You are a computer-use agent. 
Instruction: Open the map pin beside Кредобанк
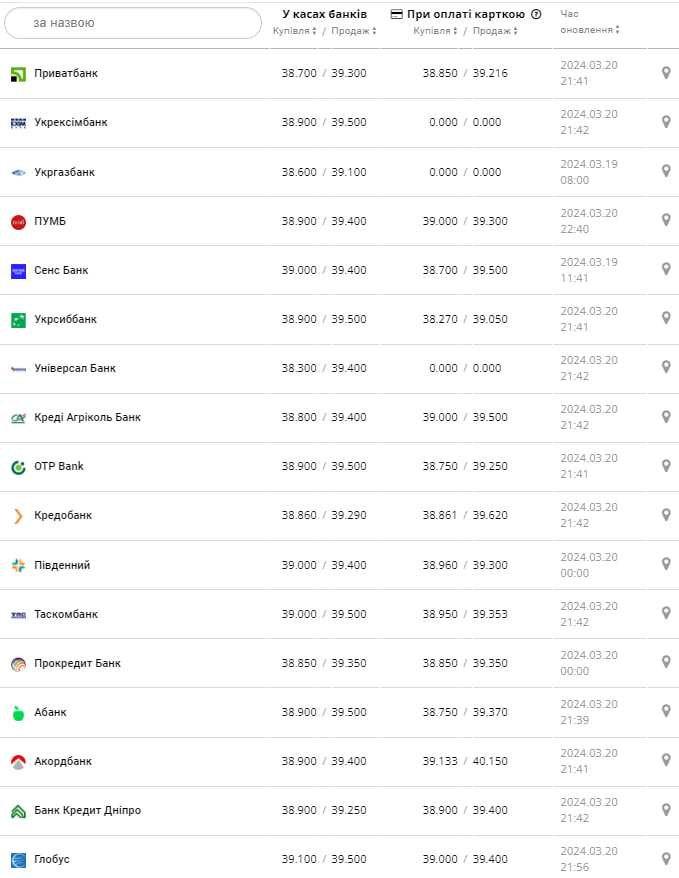point(666,515)
